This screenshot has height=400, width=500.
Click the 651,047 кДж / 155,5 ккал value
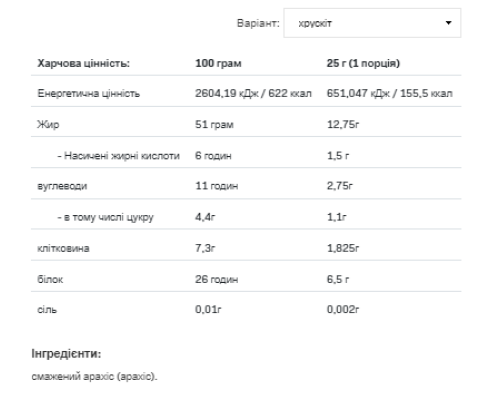point(390,93)
